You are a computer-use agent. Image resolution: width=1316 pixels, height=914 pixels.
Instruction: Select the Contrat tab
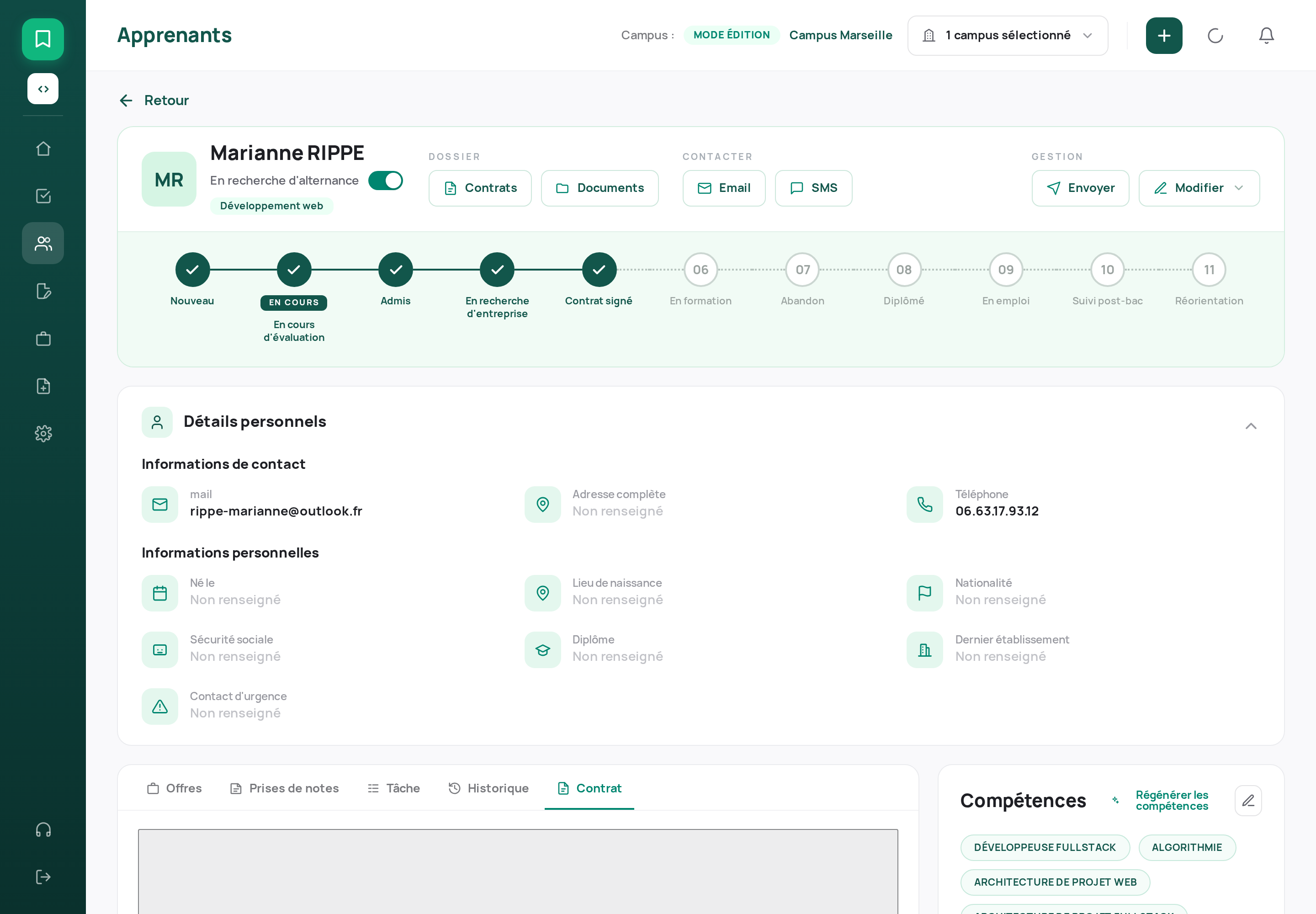click(x=589, y=788)
